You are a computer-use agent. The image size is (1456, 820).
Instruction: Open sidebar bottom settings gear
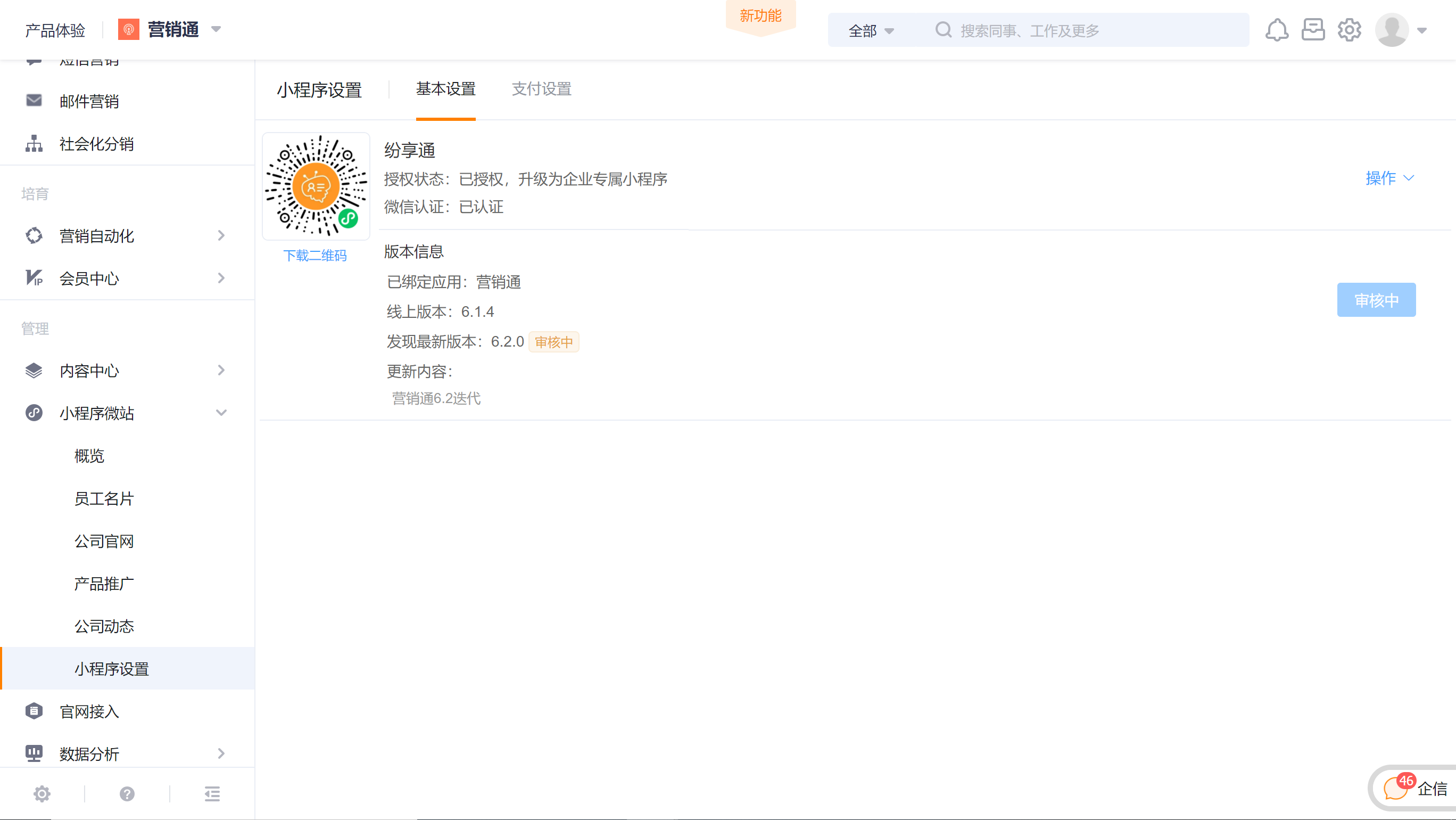[x=42, y=794]
